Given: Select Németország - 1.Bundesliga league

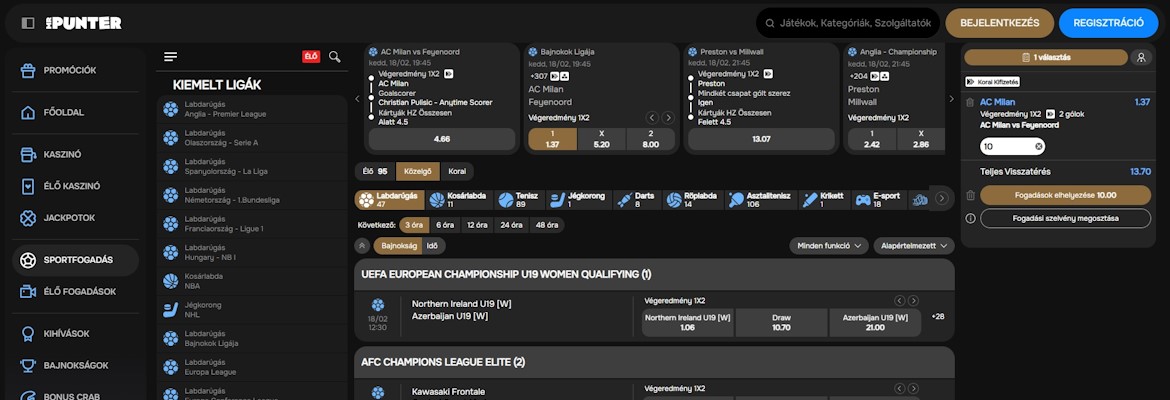Looking at the screenshot, I should [x=252, y=195].
